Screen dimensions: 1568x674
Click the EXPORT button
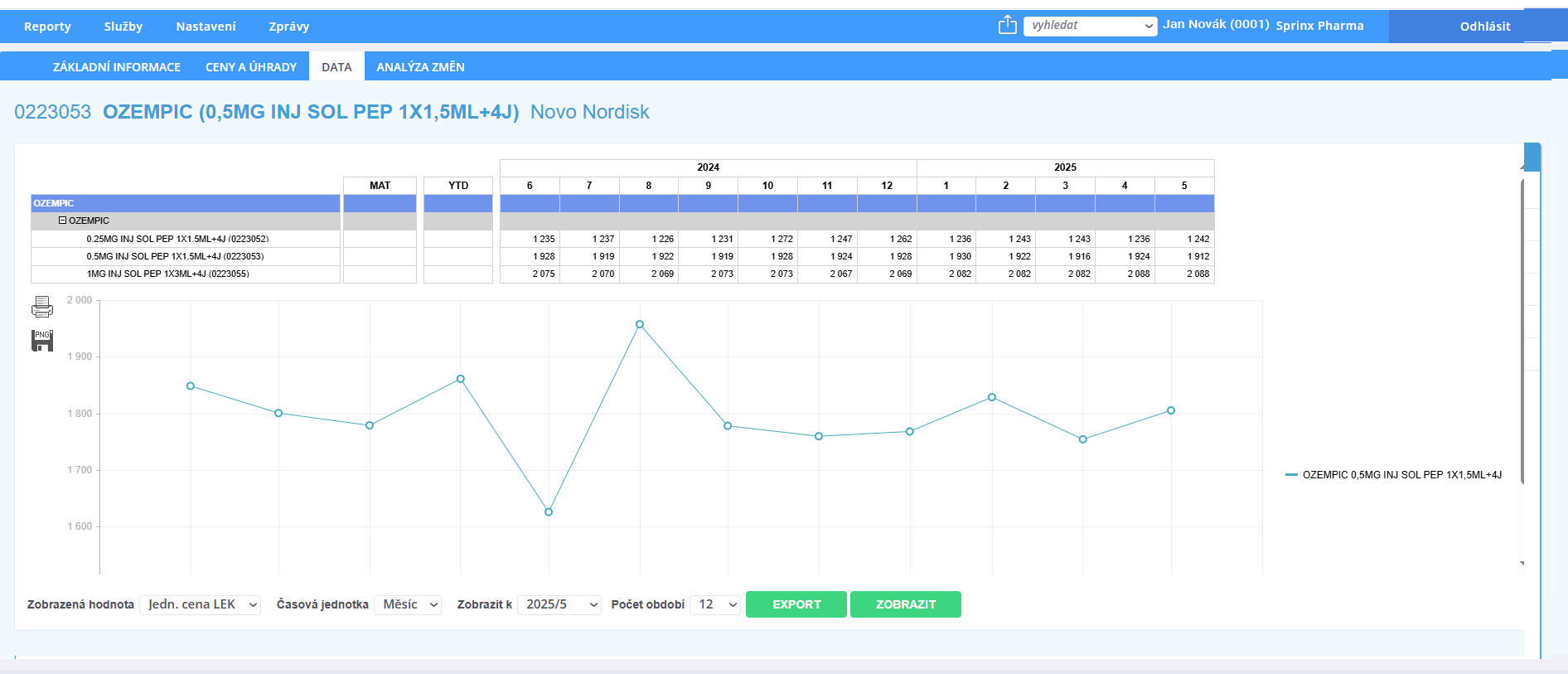pos(796,604)
